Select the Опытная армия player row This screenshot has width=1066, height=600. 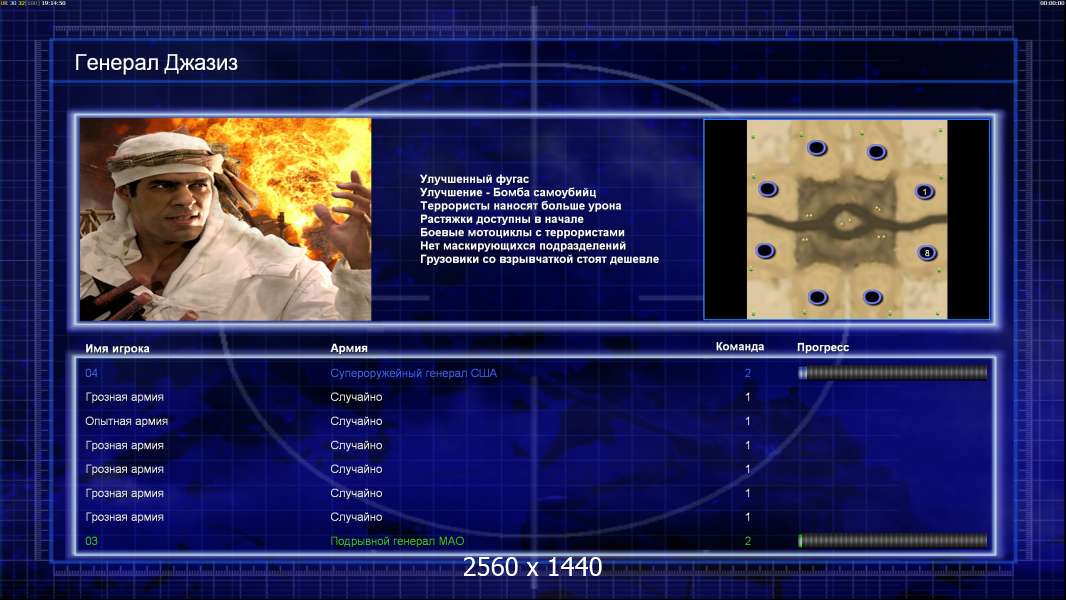[x=534, y=421]
